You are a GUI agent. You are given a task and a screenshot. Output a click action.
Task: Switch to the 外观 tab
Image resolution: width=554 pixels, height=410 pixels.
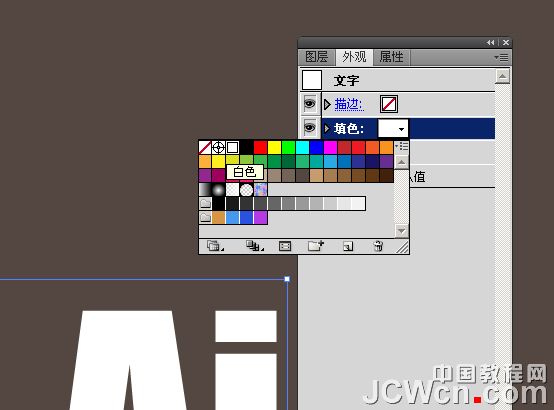pyautogui.click(x=354, y=57)
